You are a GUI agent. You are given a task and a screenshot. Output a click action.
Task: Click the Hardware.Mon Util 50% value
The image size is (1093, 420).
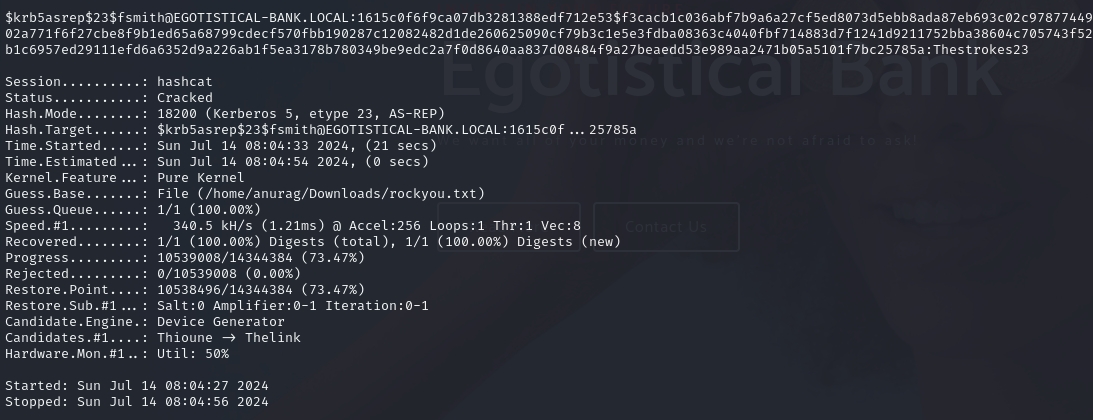pyautogui.click(x=193, y=354)
